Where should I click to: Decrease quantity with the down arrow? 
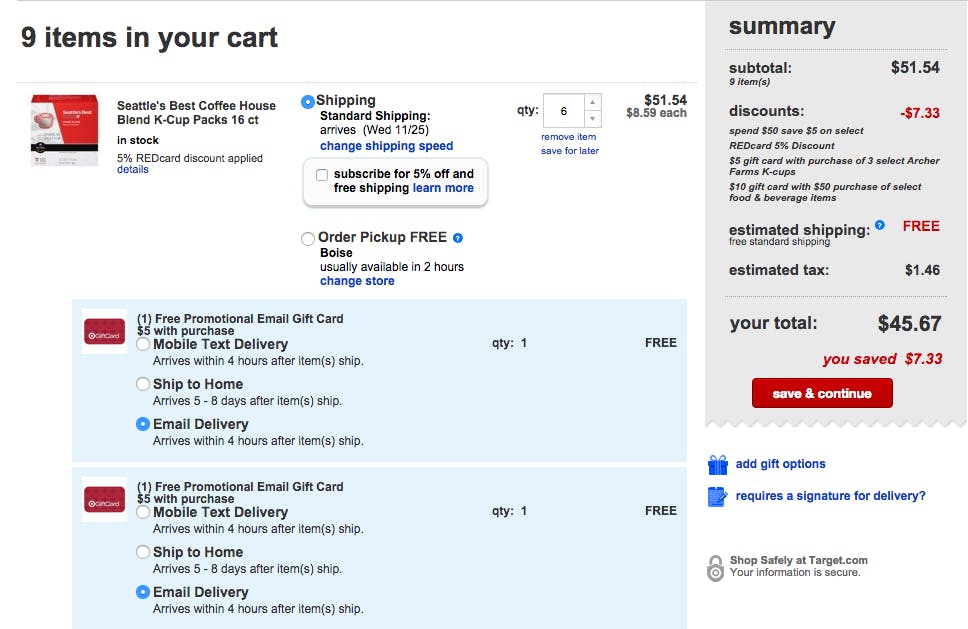coord(592,119)
